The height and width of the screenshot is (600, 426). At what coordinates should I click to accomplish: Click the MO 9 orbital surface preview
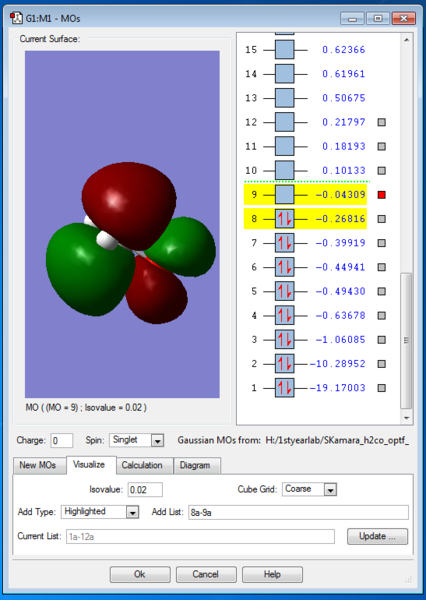(x=122, y=224)
